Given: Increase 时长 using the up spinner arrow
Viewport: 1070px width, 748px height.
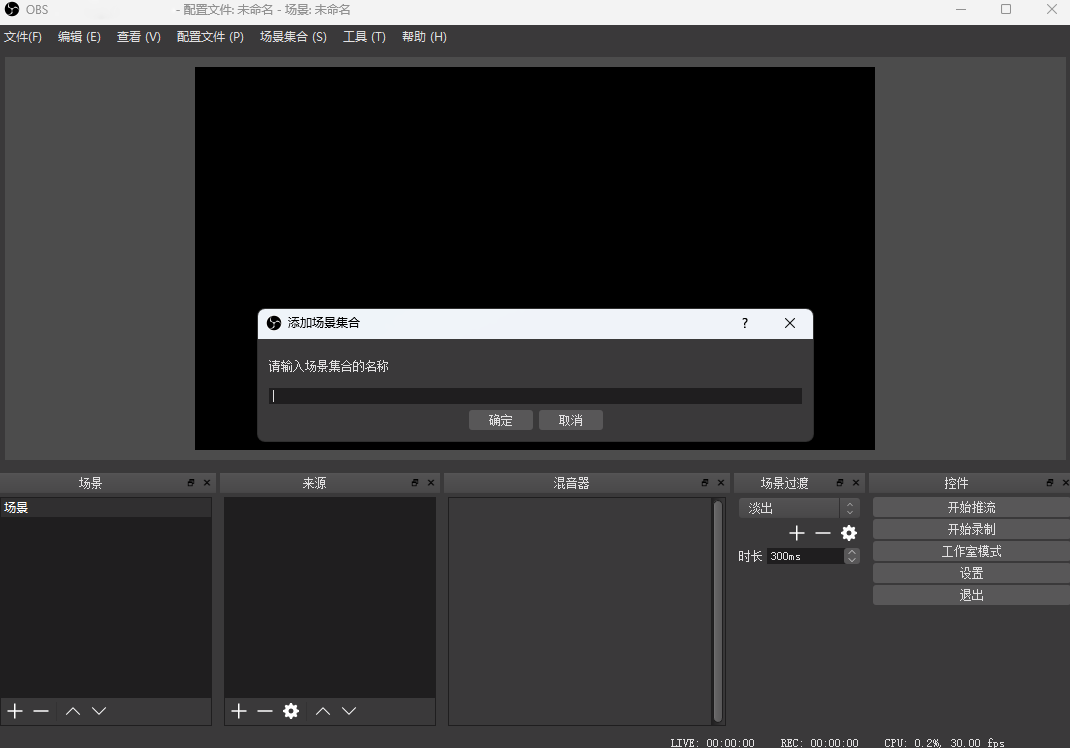Looking at the screenshot, I should (850, 551).
